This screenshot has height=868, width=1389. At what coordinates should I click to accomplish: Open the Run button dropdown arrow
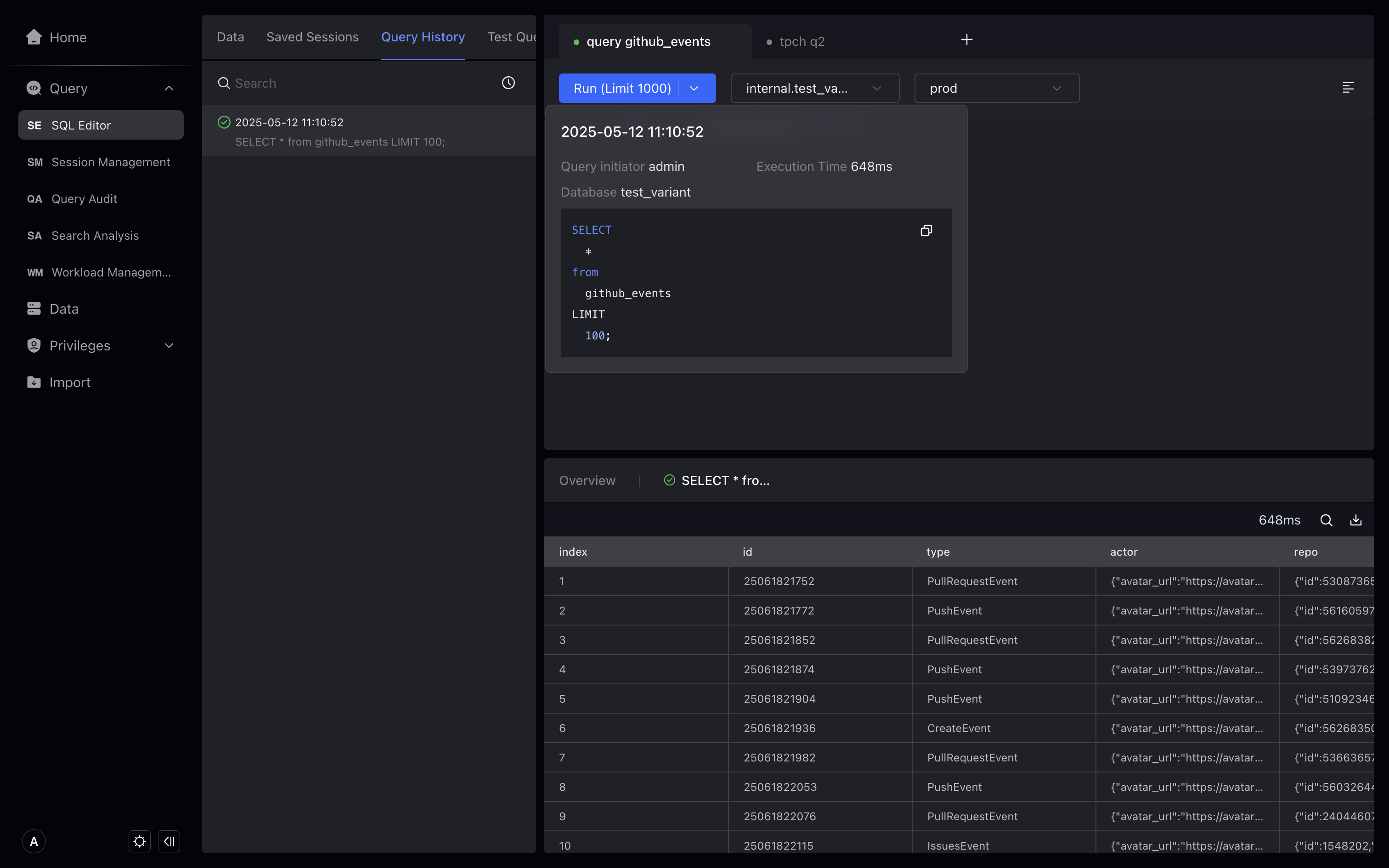694,88
